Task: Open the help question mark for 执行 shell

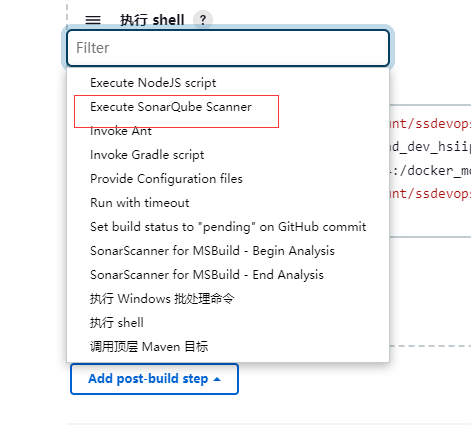Action: 203,20
